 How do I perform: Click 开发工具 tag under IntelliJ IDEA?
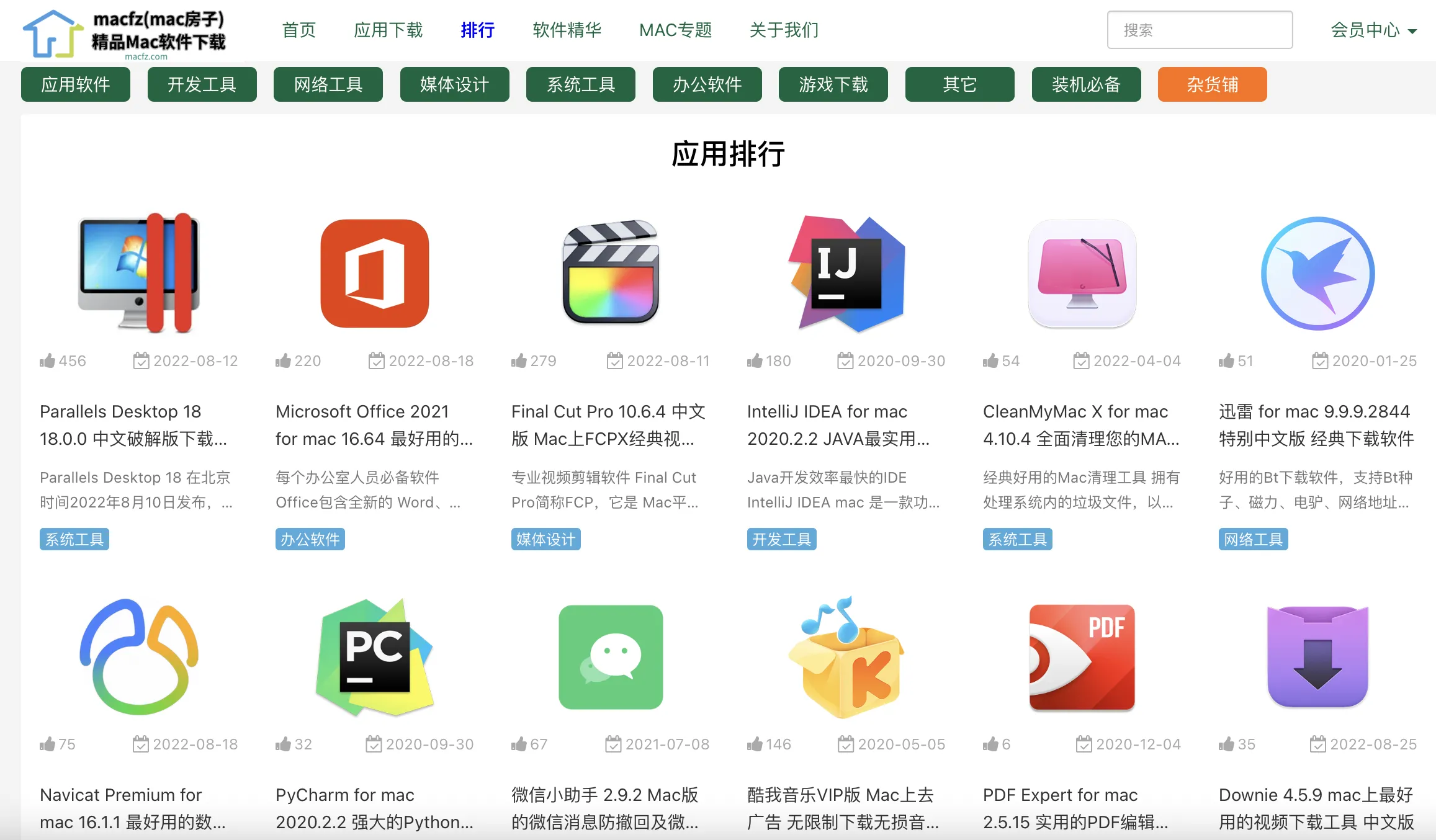pos(782,539)
